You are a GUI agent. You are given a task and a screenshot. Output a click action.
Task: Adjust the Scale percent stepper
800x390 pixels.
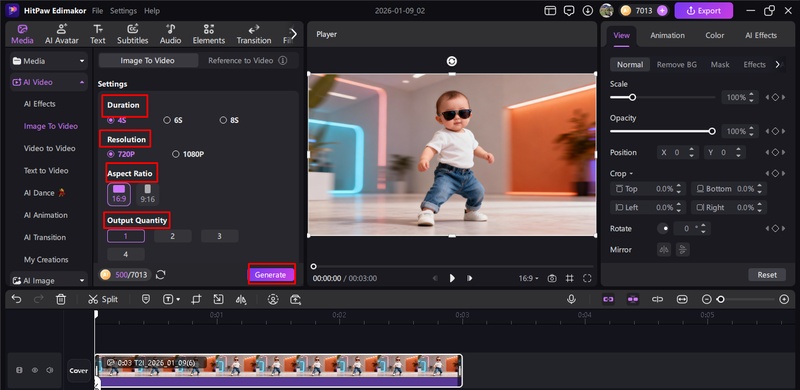(x=751, y=97)
